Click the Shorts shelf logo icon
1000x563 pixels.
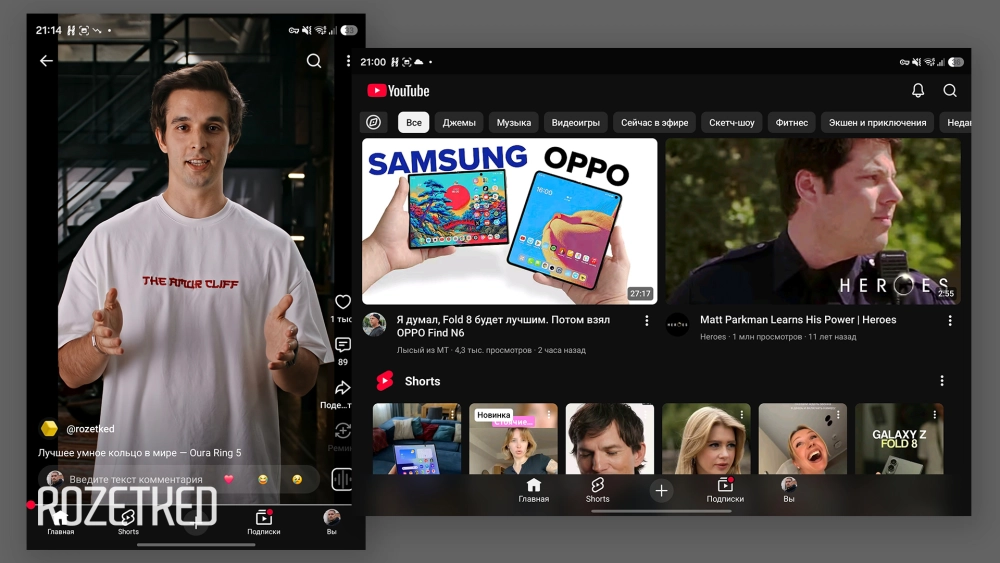pos(385,381)
